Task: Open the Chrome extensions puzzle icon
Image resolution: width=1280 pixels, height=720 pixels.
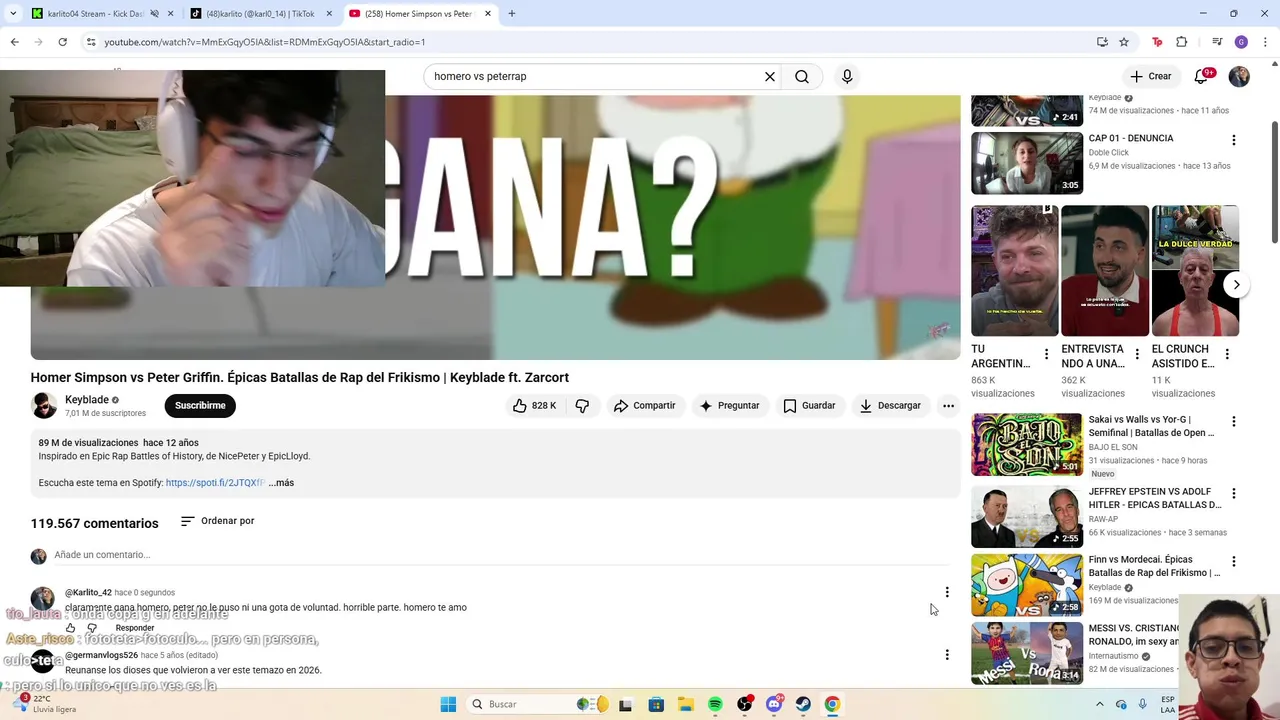Action: [1181, 42]
